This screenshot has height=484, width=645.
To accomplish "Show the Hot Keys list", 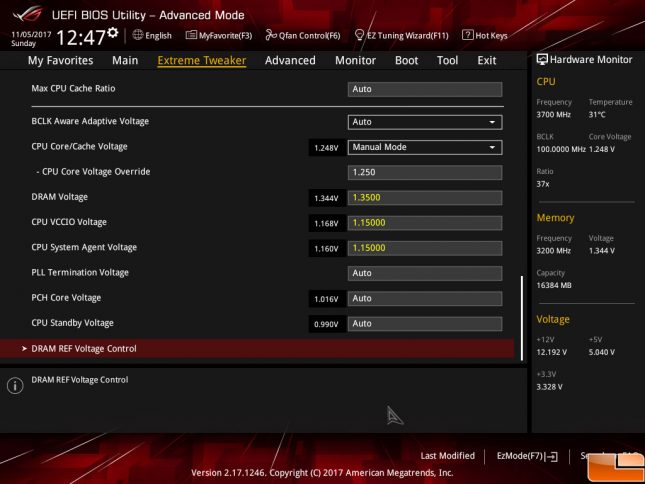I will [485, 35].
